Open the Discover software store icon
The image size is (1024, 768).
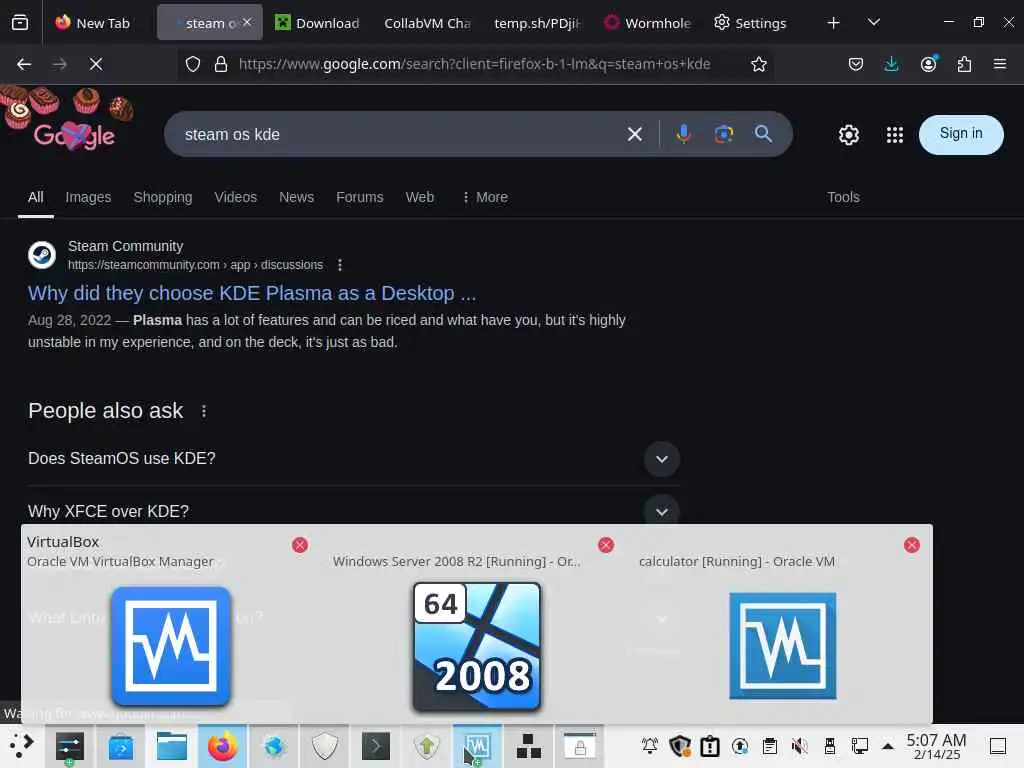point(121,746)
